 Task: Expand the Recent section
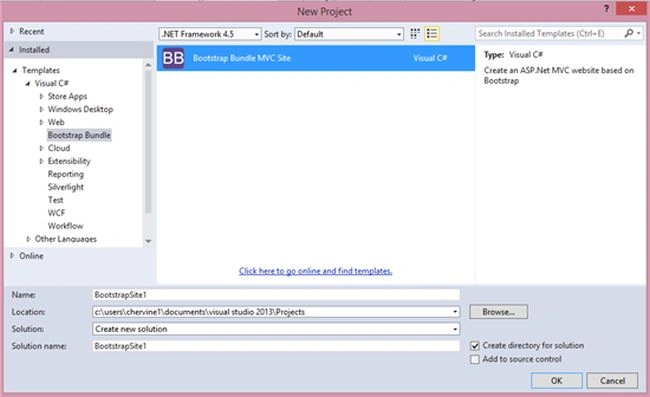coord(12,31)
